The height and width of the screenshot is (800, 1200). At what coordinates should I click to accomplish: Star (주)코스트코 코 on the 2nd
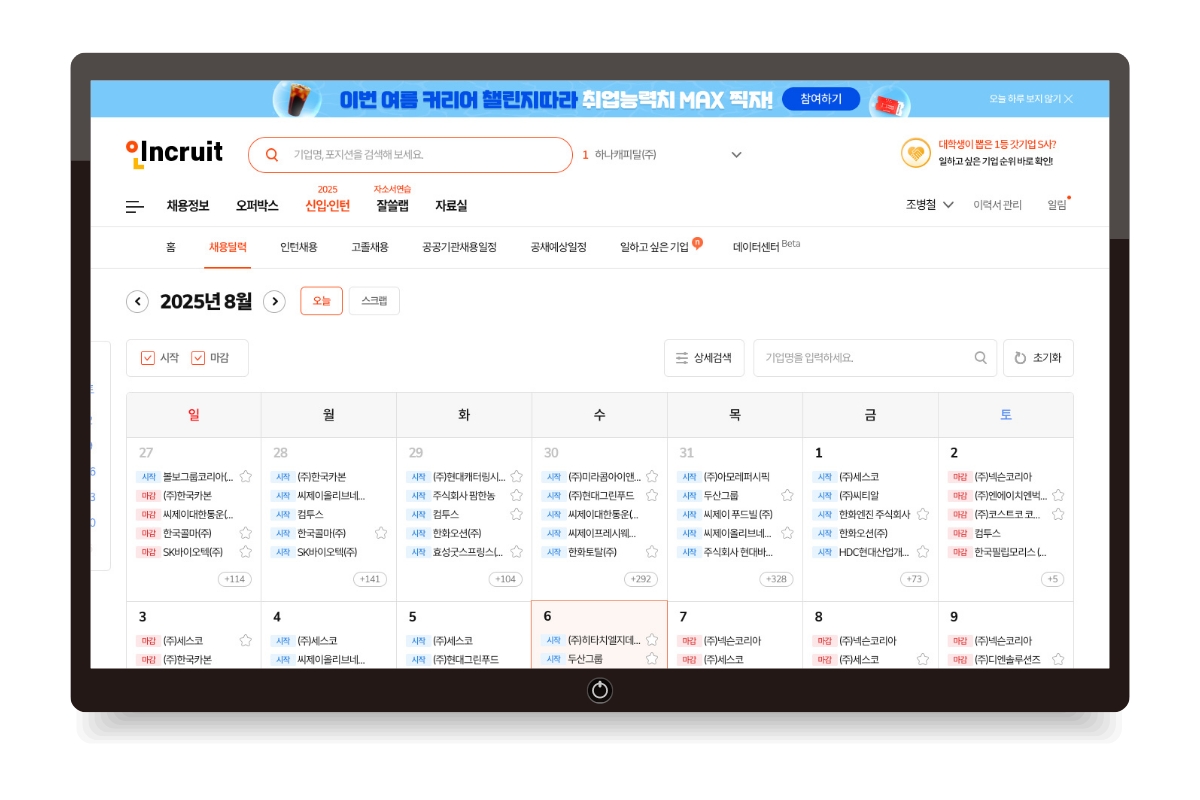pos(1058,514)
